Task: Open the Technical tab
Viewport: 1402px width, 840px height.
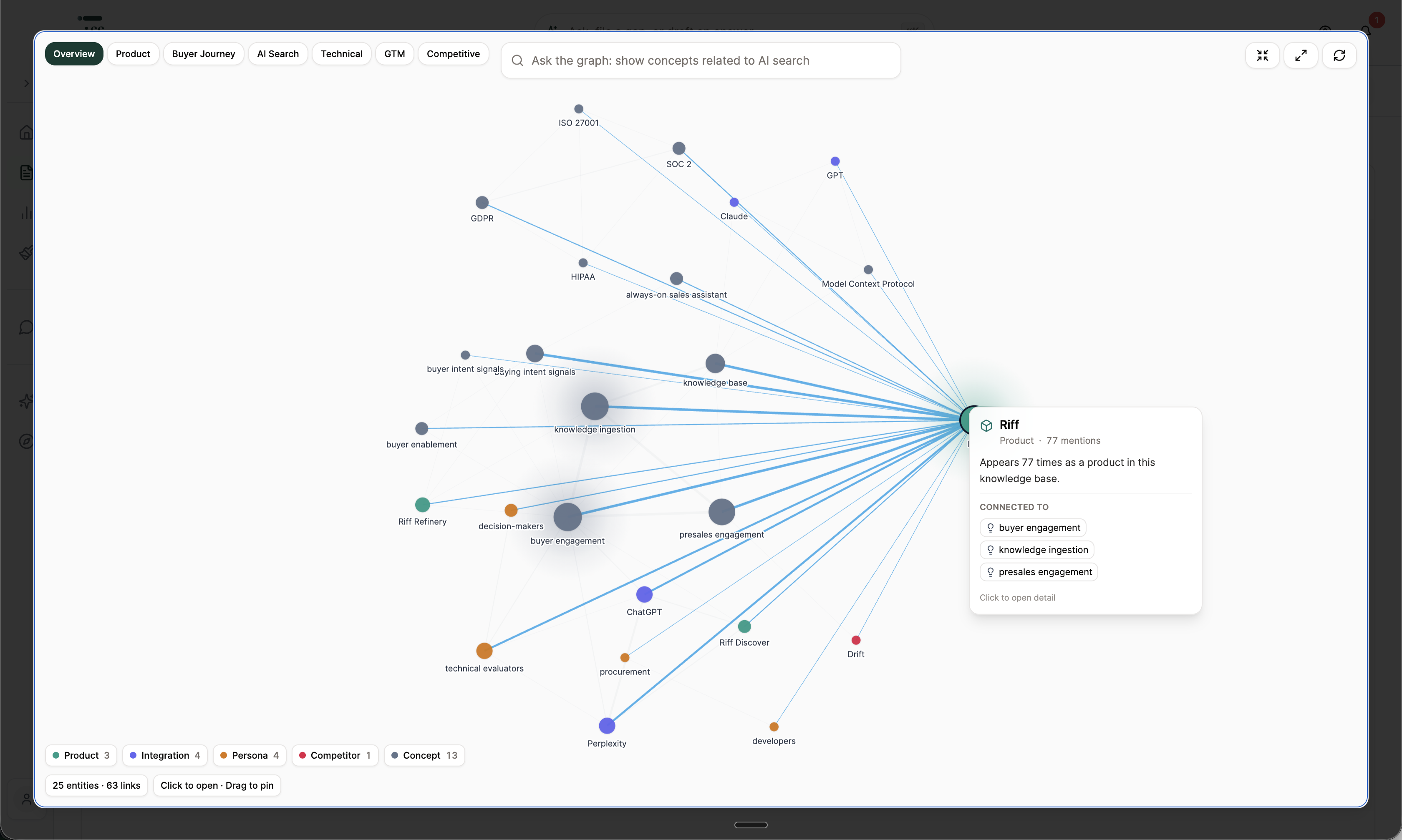Action: tap(341, 54)
